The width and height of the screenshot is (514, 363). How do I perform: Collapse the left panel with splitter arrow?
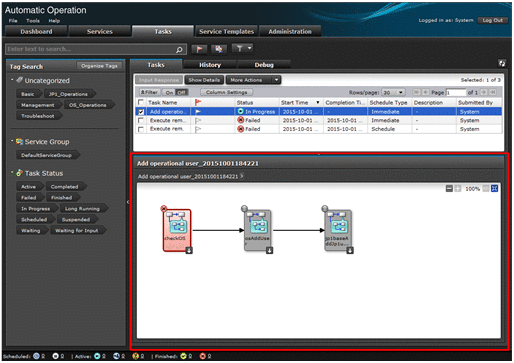[x=128, y=202]
